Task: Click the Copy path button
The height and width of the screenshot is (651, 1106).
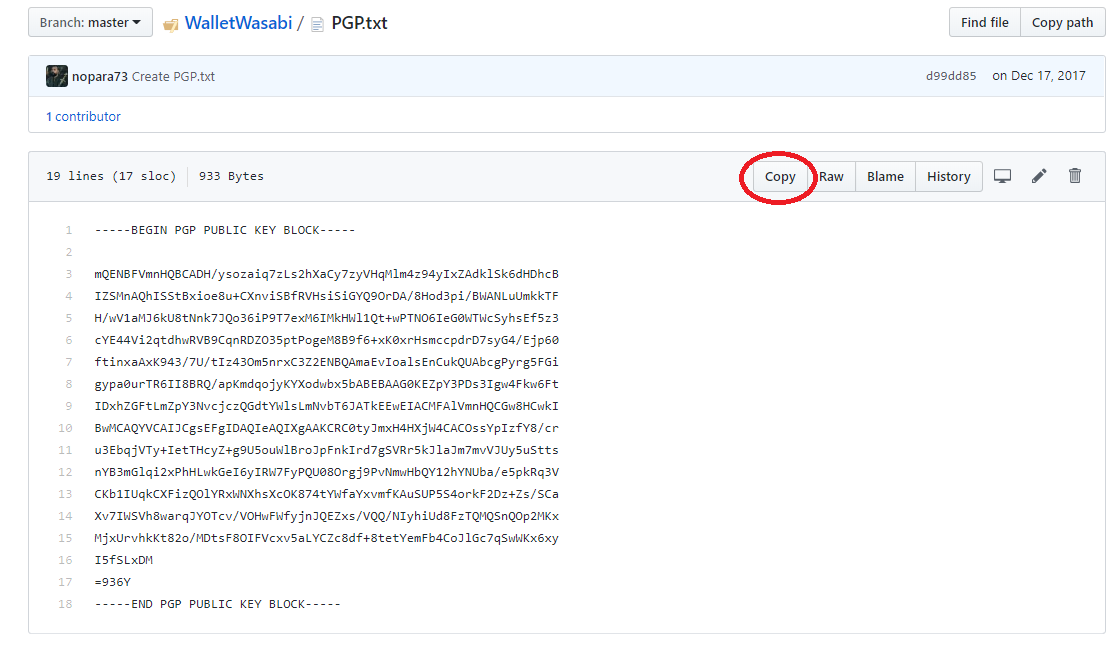Action: (x=1062, y=22)
